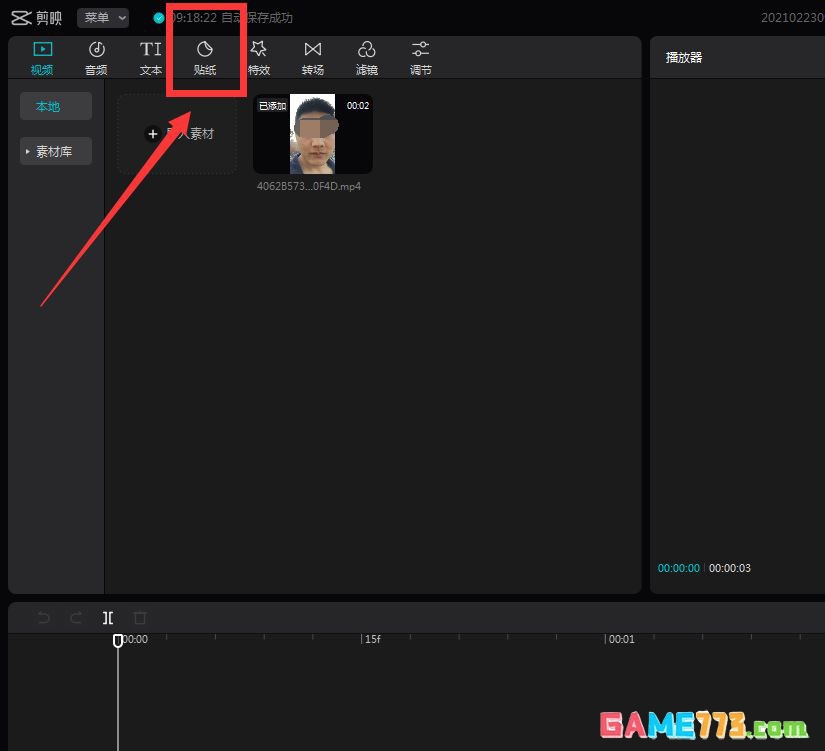Screen dimensions: 825x751
Task: Open the 转场 (Transitions) panel
Action: [313, 58]
